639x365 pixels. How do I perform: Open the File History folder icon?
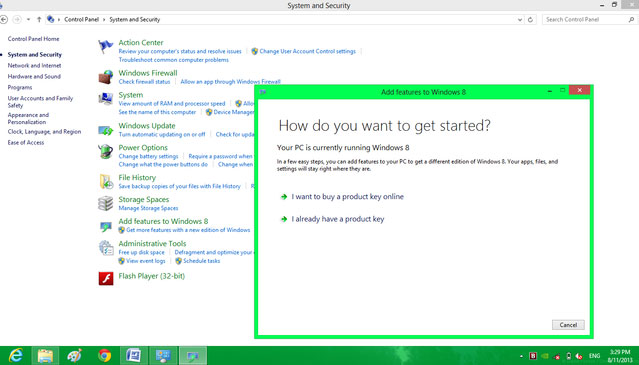pos(106,182)
